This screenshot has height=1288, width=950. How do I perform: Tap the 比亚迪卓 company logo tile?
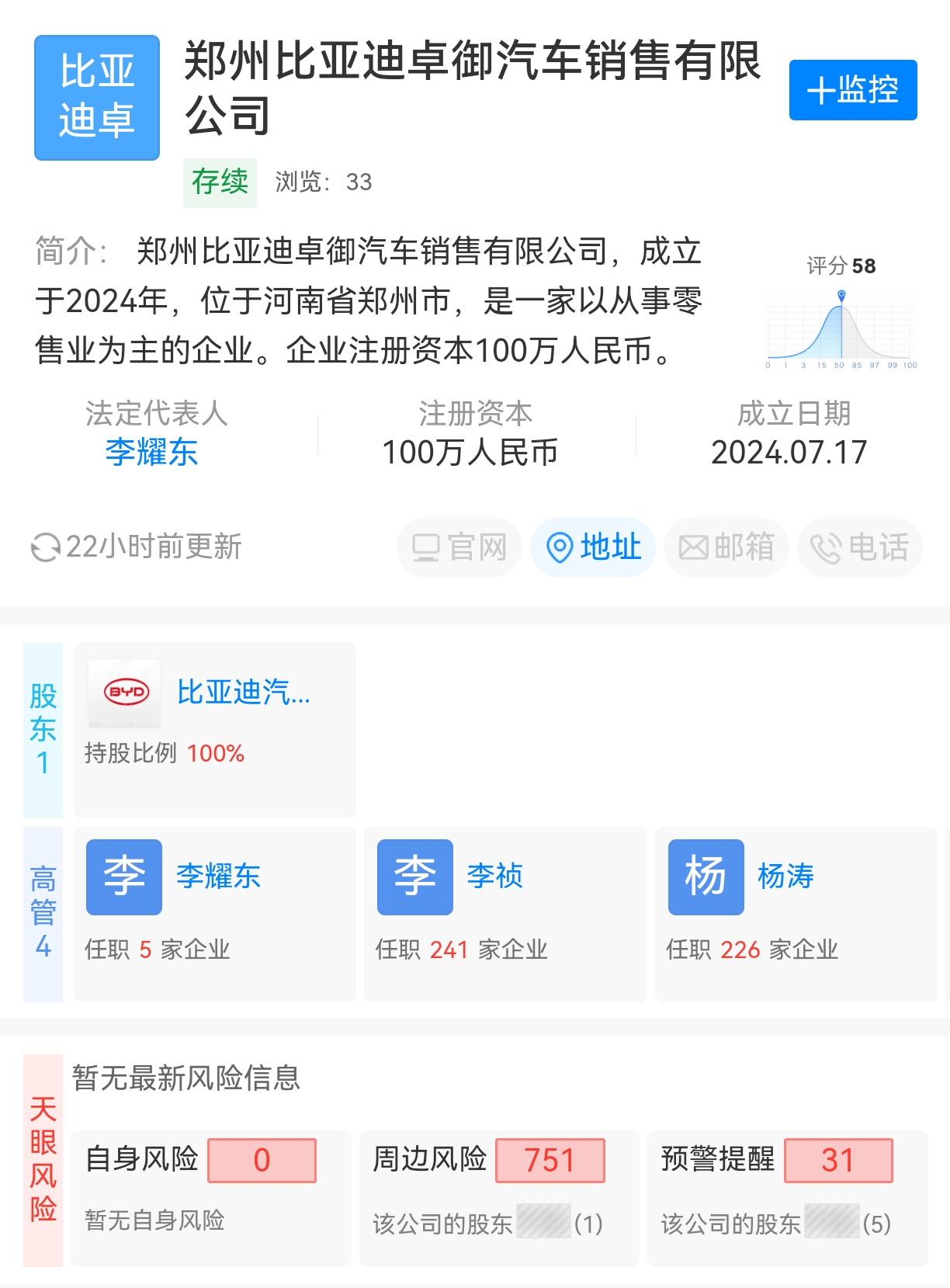point(97,98)
